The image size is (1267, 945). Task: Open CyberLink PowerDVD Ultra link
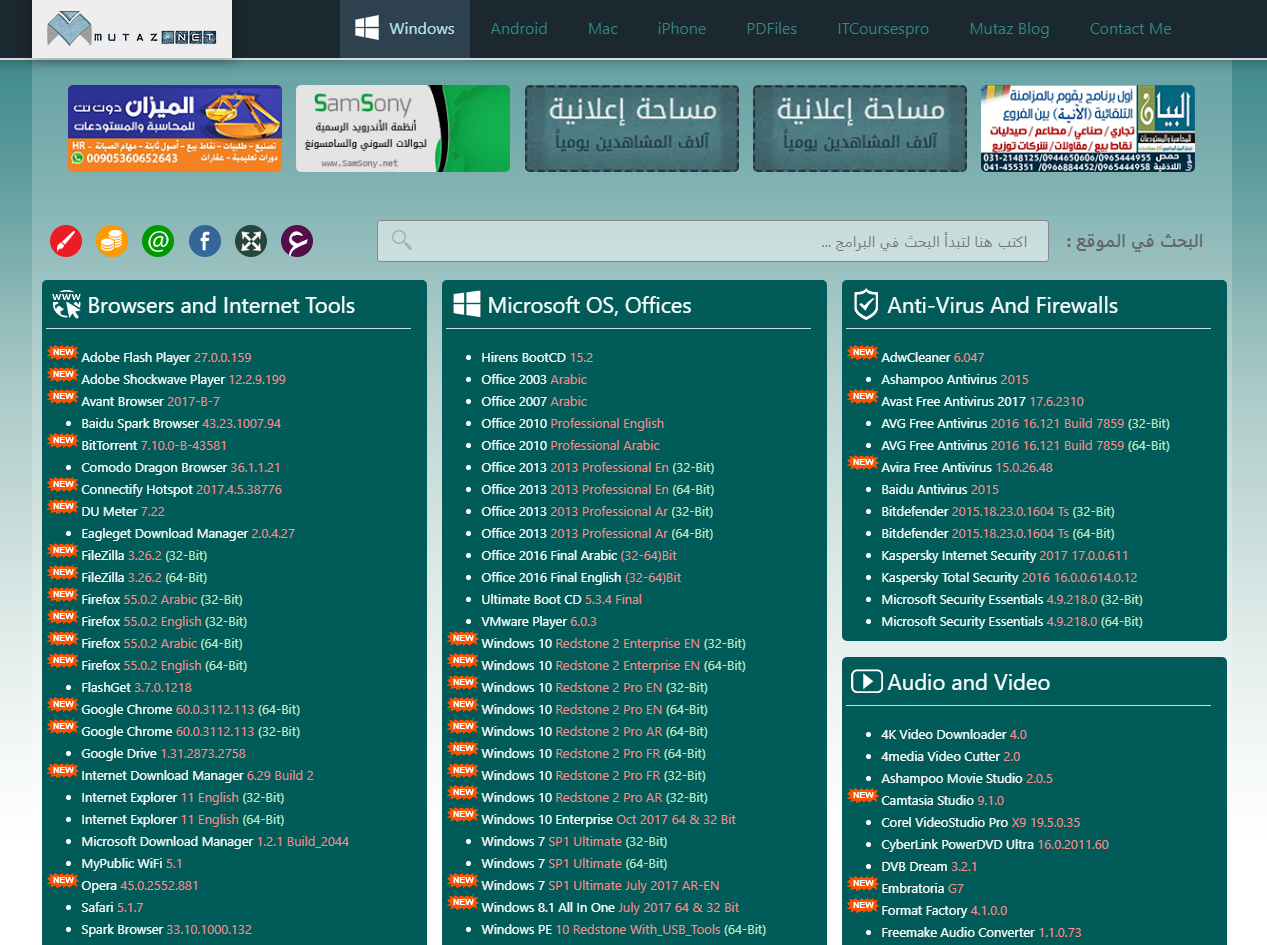tap(995, 844)
